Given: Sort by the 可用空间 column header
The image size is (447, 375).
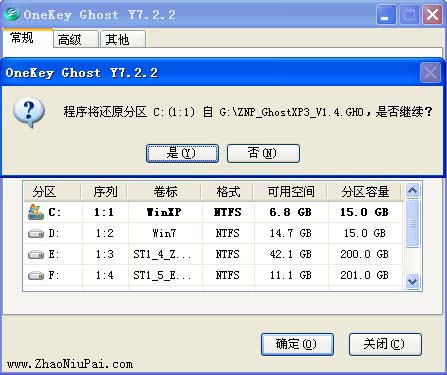Looking at the screenshot, I should tap(291, 192).
